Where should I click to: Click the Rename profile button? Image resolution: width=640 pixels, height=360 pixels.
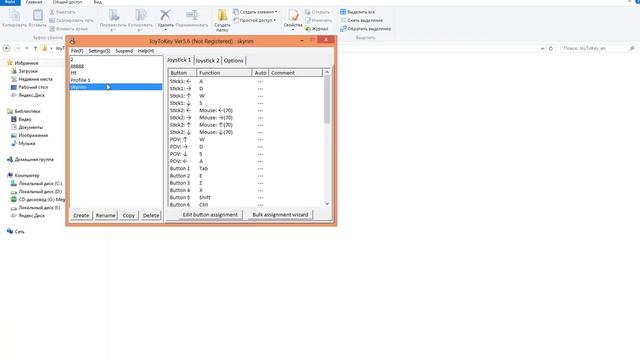click(105, 215)
